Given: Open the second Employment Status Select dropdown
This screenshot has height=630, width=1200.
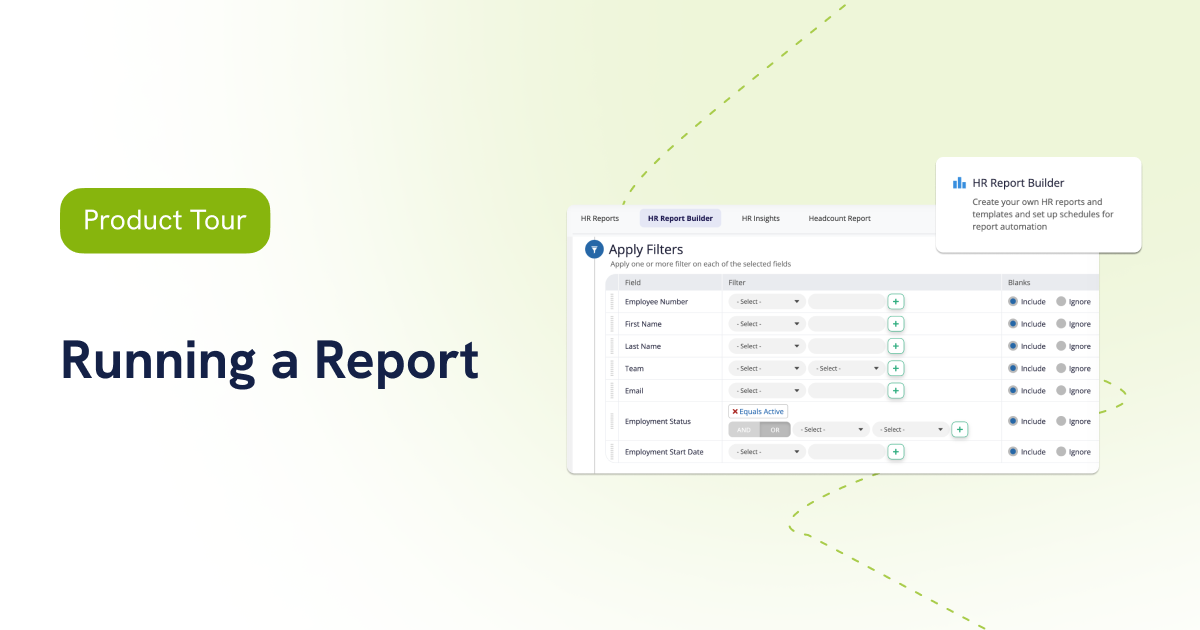Looking at the screenshot, I should 911,429.
